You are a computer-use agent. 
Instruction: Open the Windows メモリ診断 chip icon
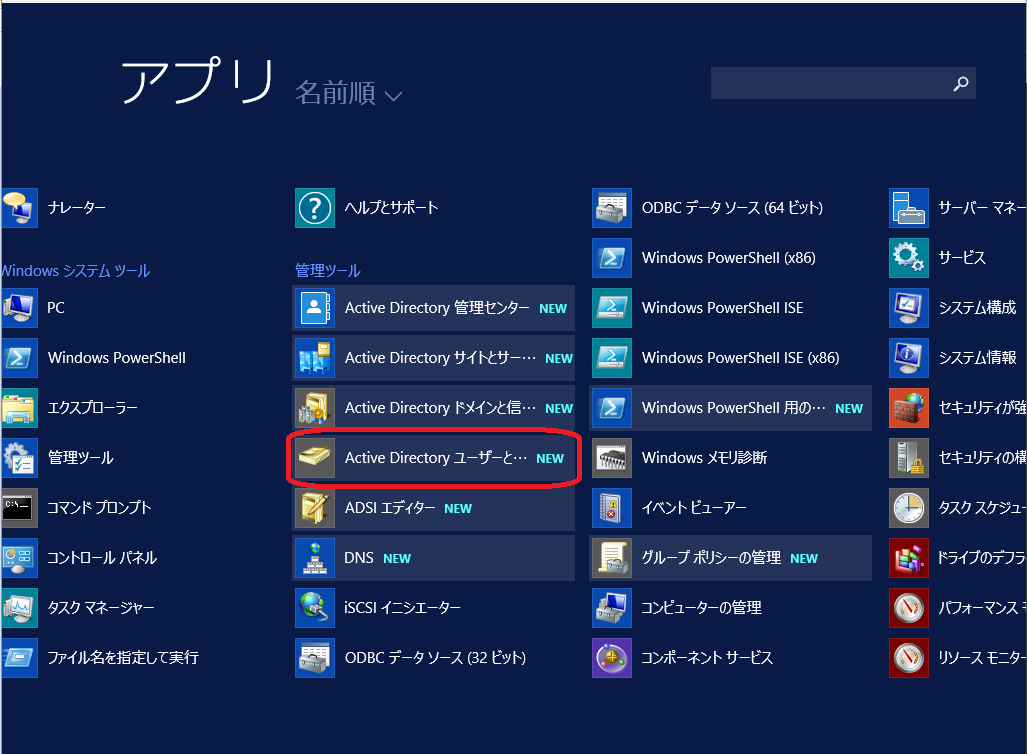pos(612,458)
